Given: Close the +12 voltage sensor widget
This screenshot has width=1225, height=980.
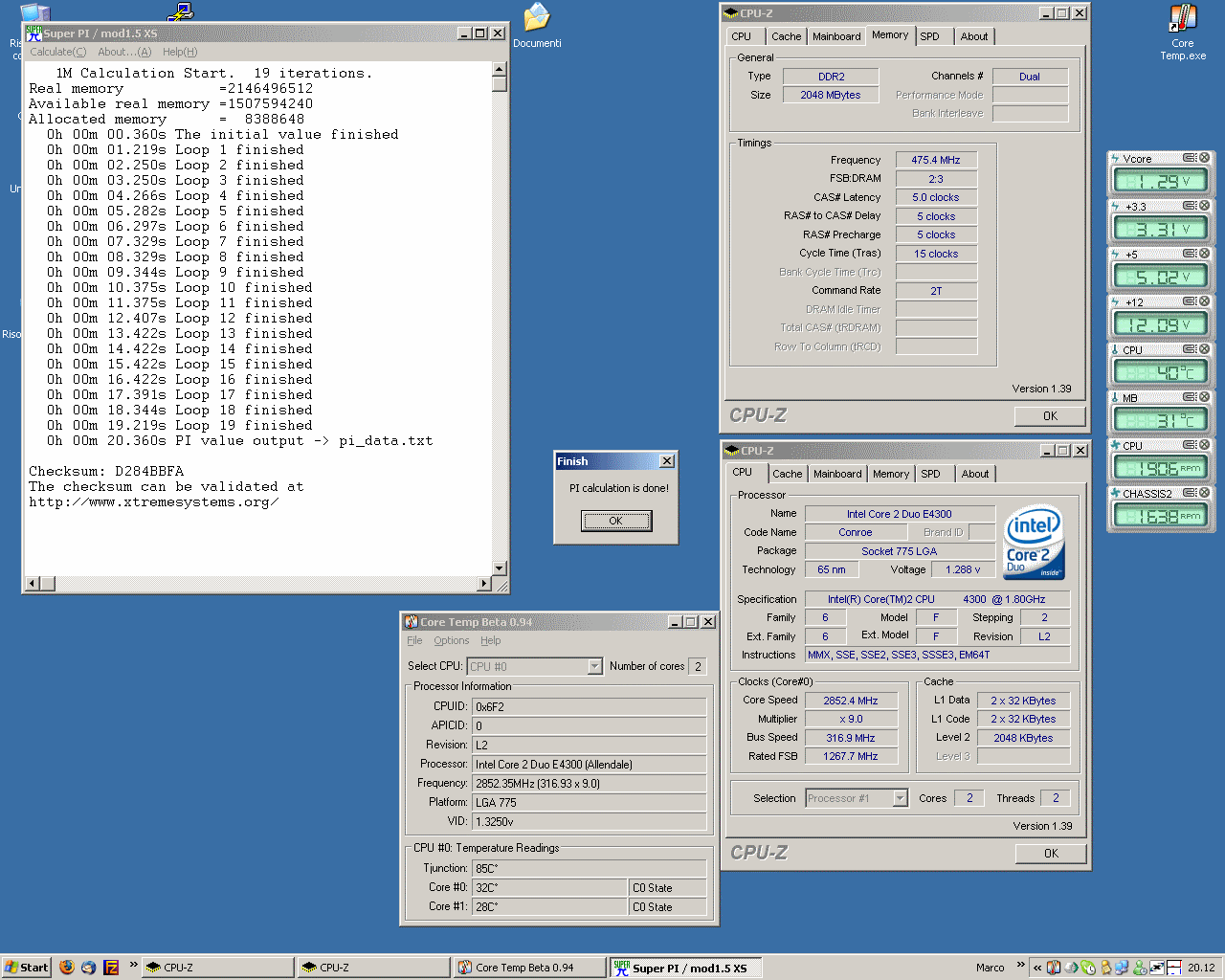Looking at the screenshot, I should [1205, 301].
